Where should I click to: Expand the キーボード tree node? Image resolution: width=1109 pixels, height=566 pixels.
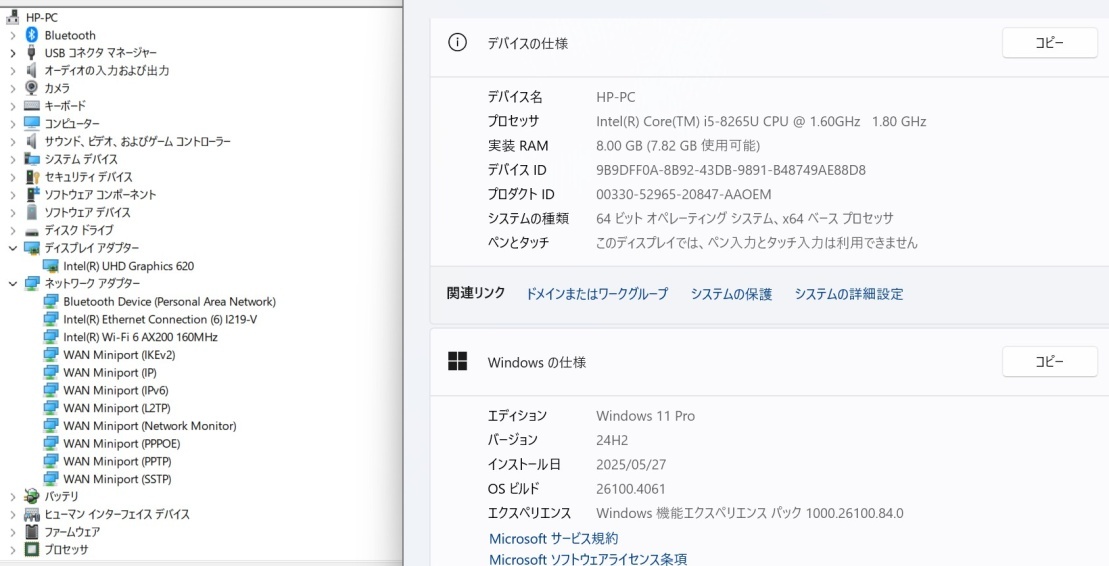(x=13, y=105)
